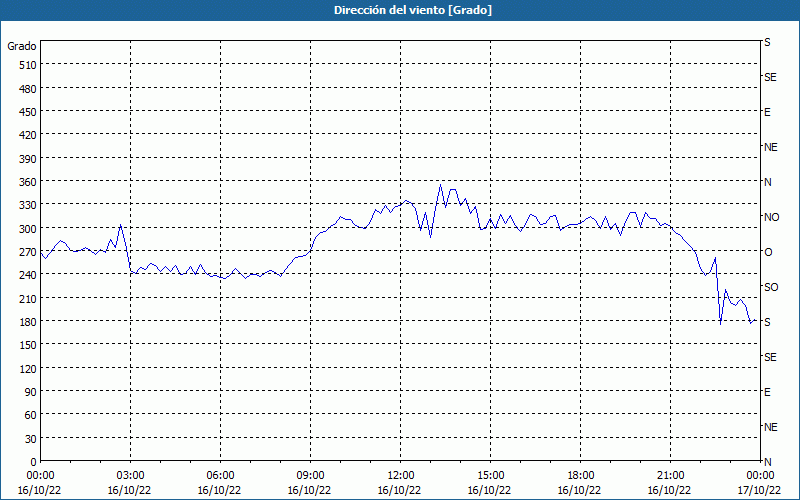Select the 'SE' compass label at 120 level

(770, 357)
